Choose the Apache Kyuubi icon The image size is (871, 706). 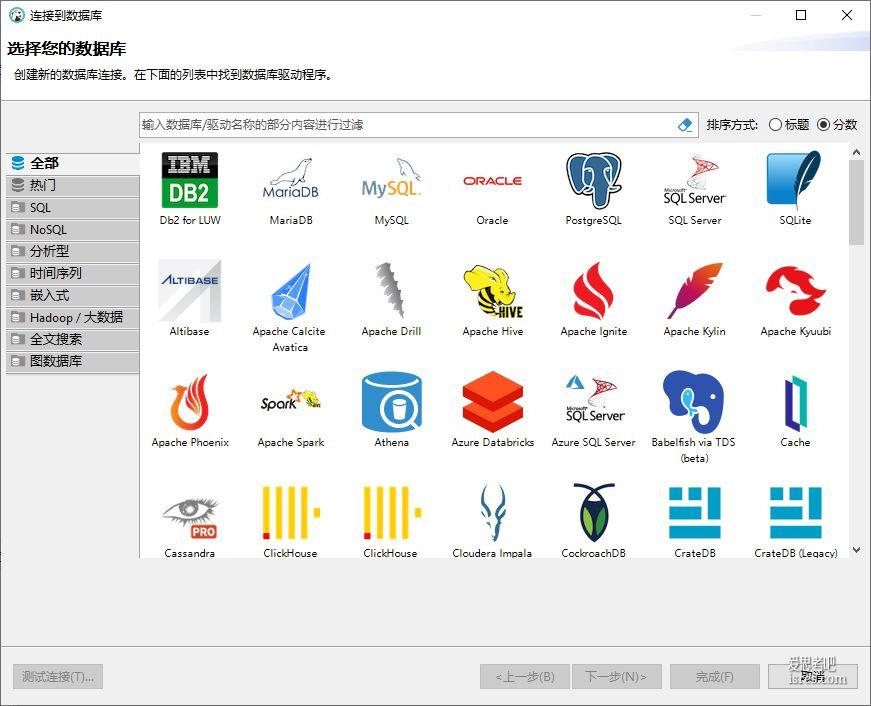(x=795, y=291)
